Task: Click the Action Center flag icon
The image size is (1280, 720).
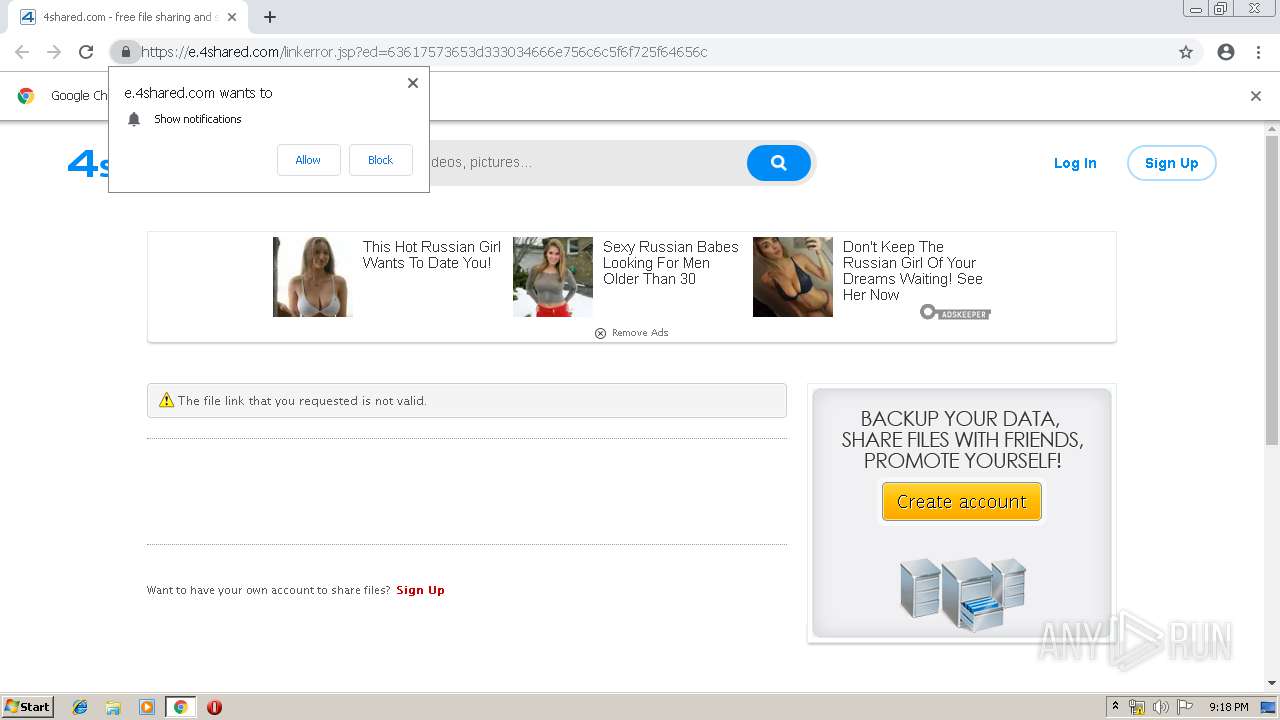Action: tap(1185, 707)
